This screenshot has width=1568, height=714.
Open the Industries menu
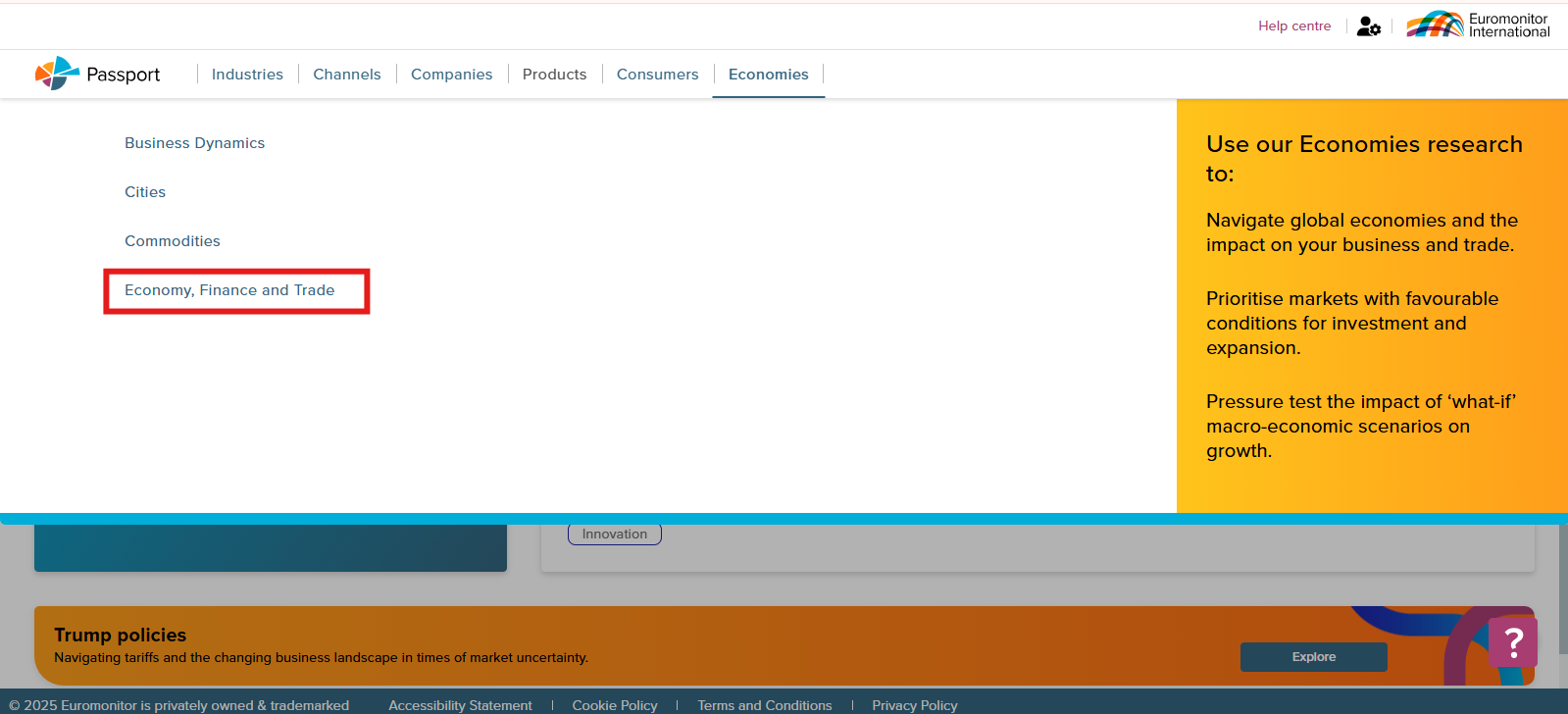(x=247, y=75)
